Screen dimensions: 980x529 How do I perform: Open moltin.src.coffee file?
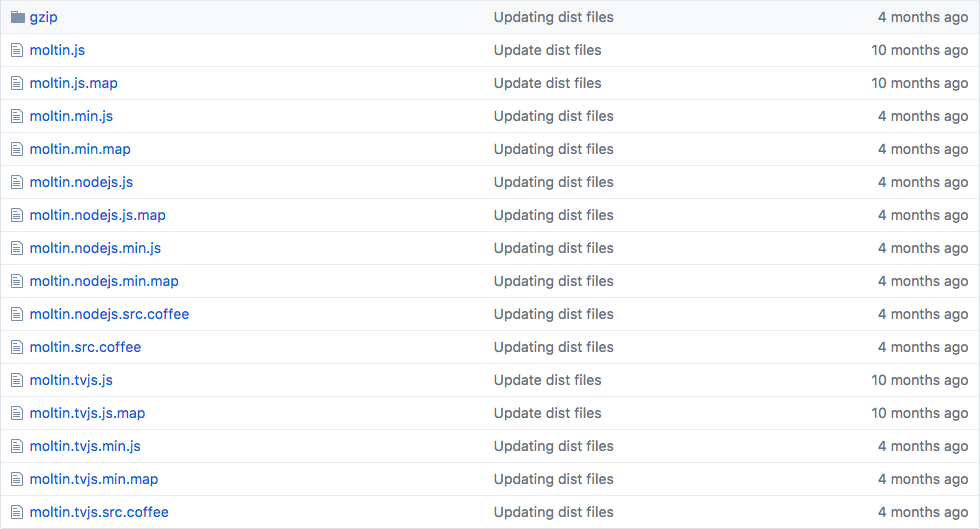(x=85, y=347)
